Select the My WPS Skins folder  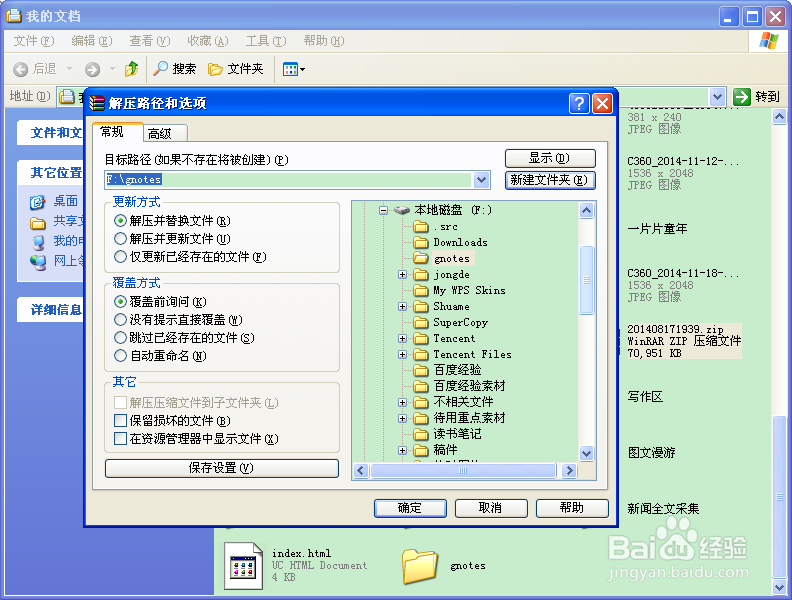(460, 290)
